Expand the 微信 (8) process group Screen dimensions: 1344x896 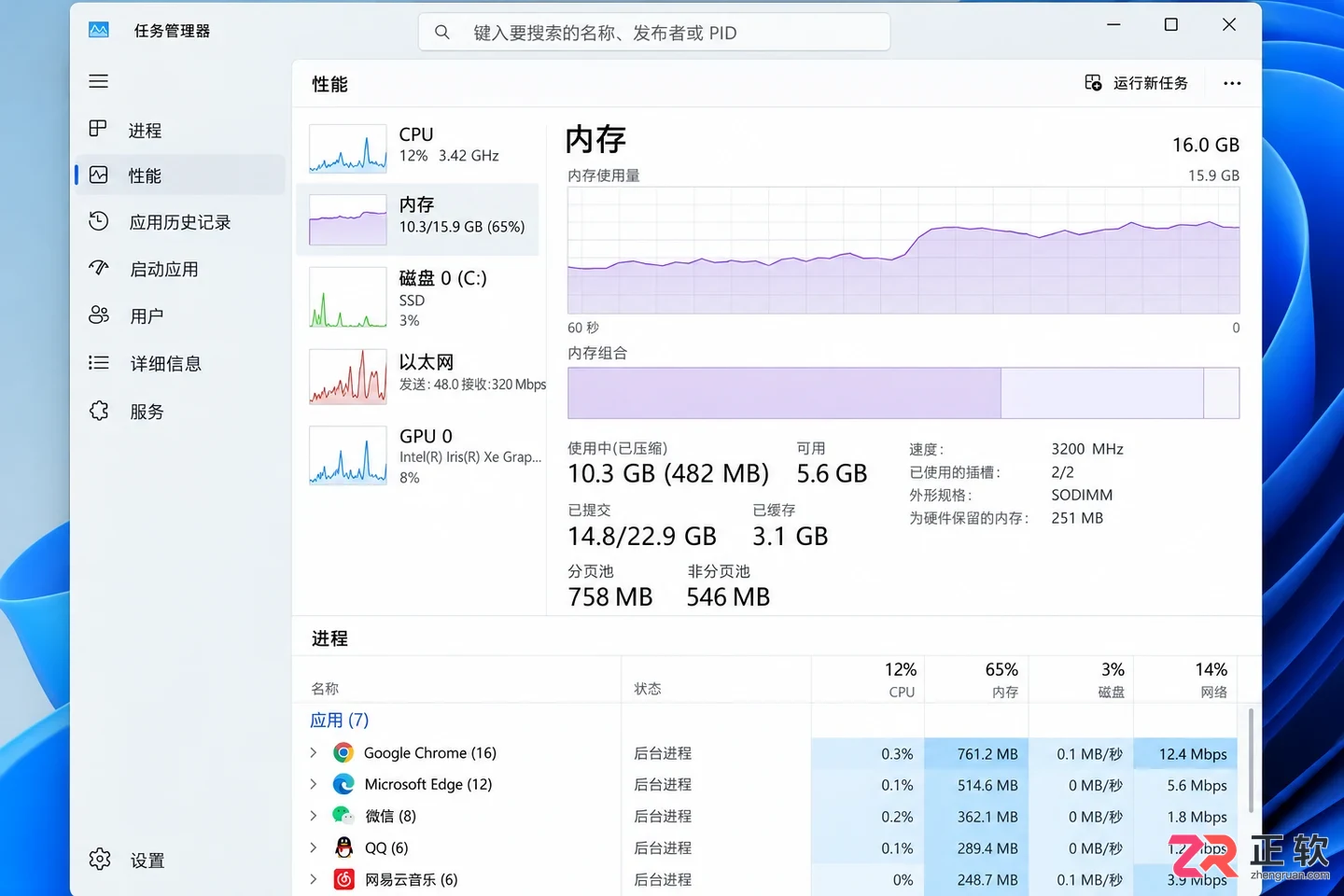tap(314, 816)
